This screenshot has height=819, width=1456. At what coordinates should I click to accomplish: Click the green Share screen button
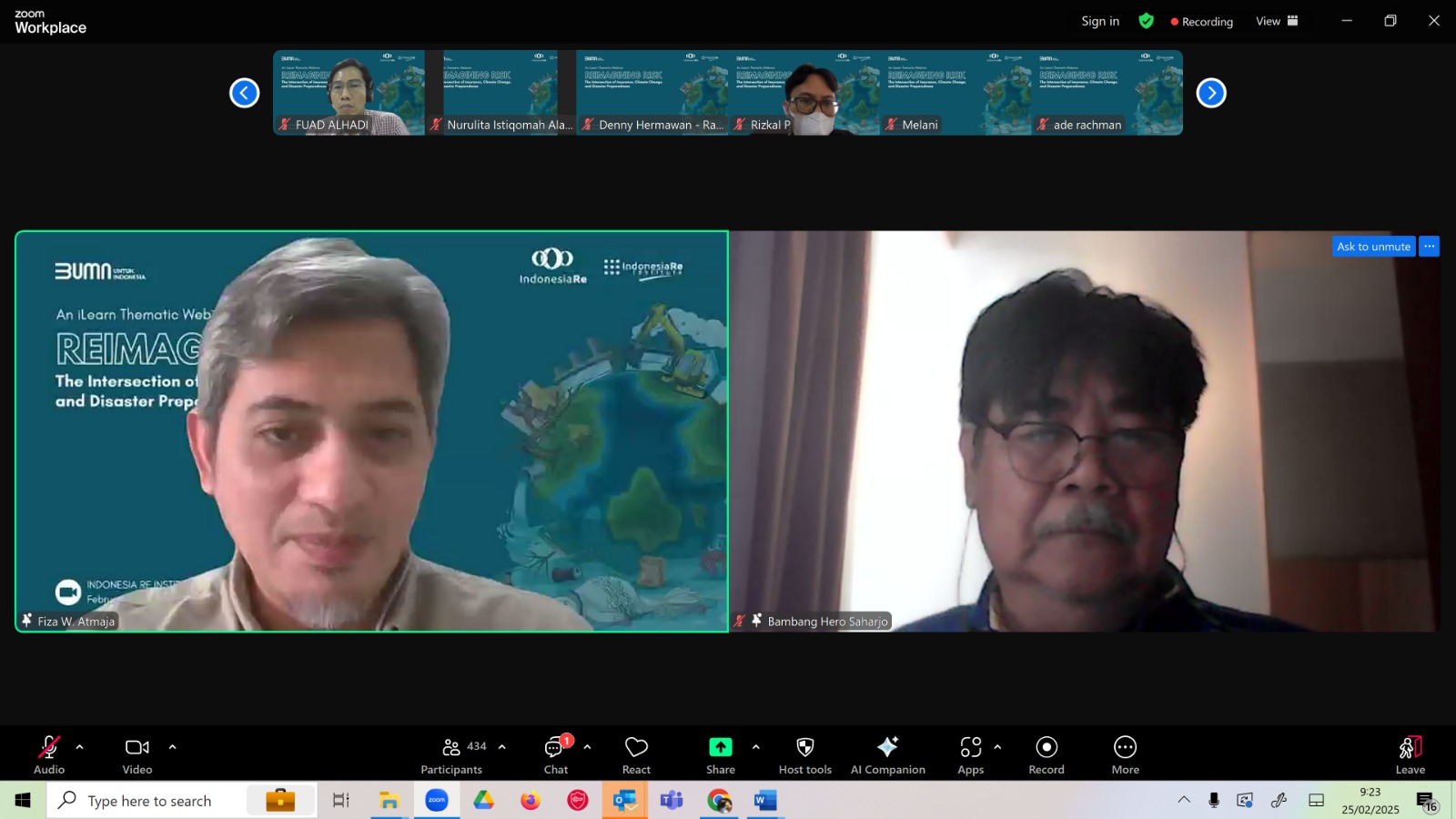[x=721, y=754]
